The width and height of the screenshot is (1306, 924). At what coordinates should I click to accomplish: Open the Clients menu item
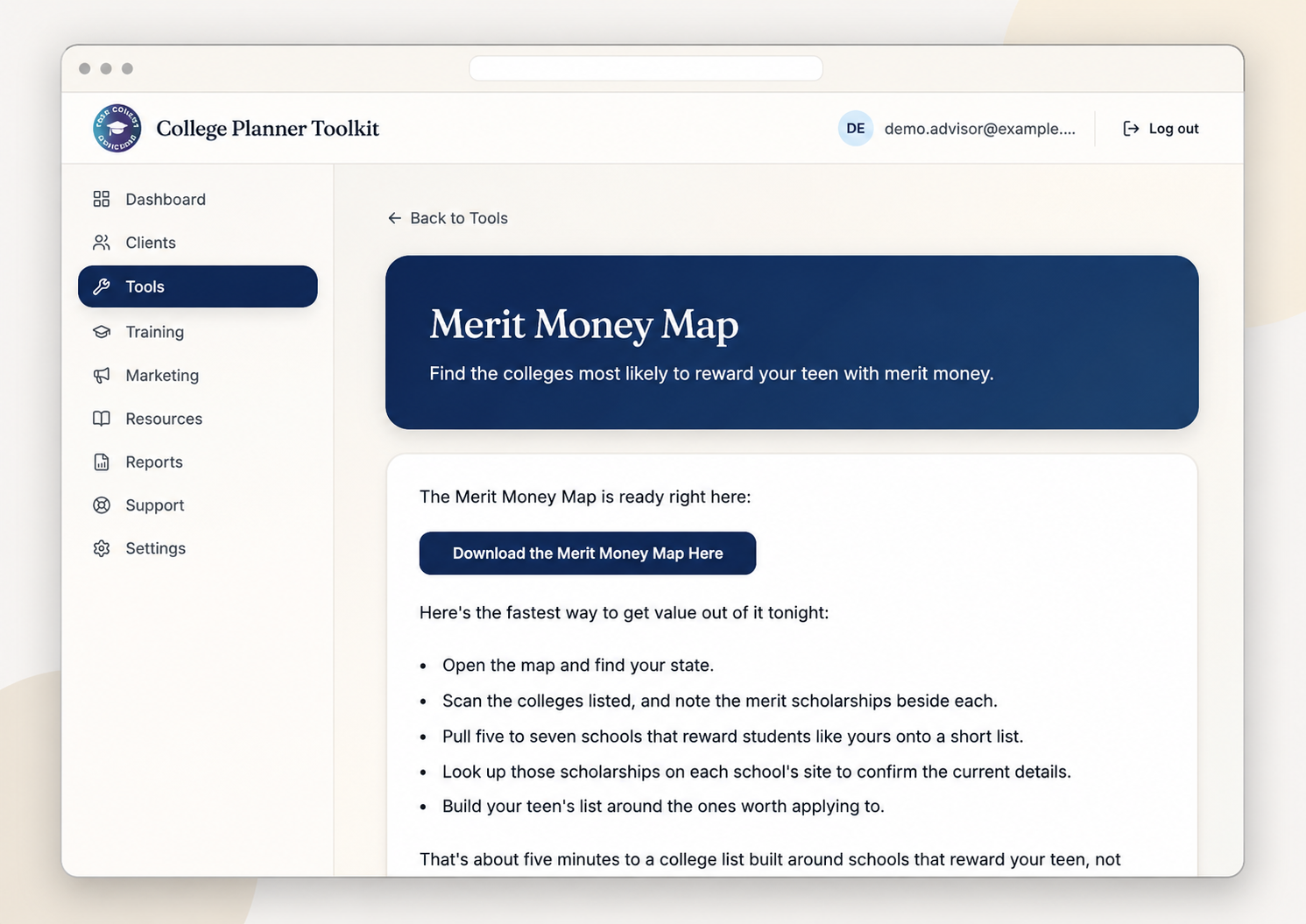(198, 243)
